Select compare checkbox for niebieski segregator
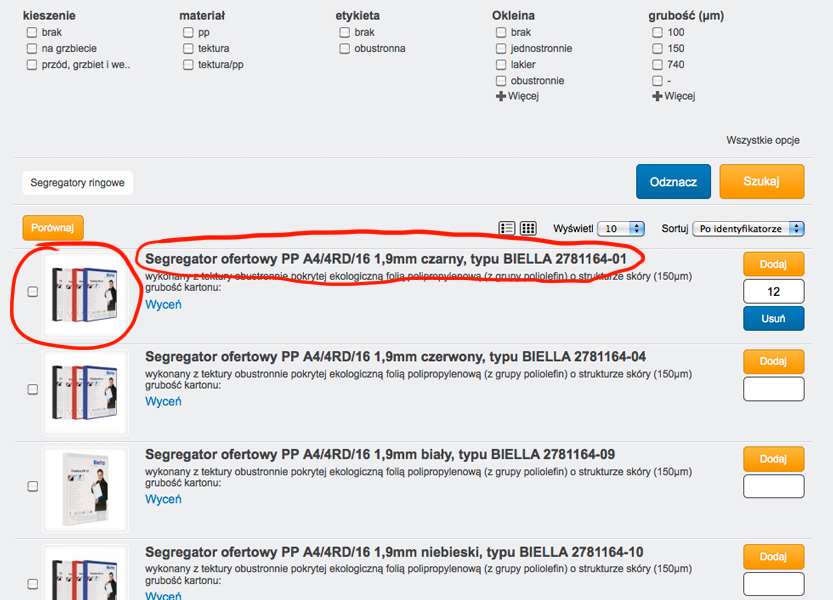Viewport: 833px width, 600px height. pos(33,584)
